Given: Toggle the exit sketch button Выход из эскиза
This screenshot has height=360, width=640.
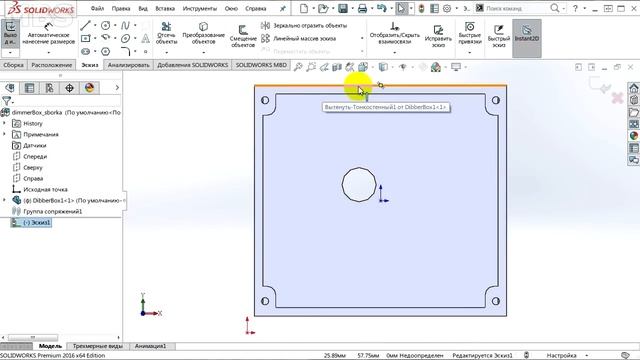Looking at the screenshot, I should [x=10, y=33].
